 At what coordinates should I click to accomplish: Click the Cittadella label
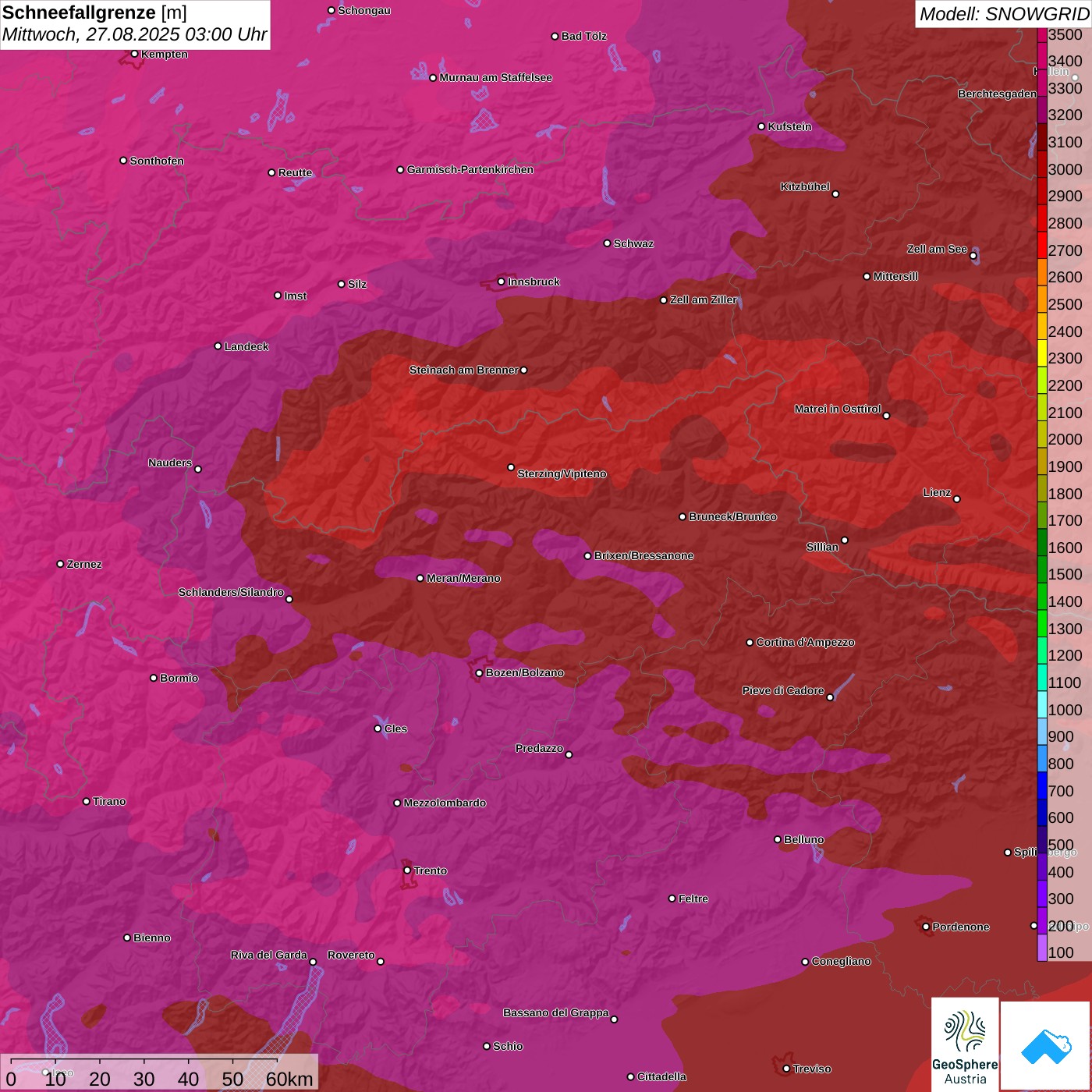click(x=661, y=1076)
